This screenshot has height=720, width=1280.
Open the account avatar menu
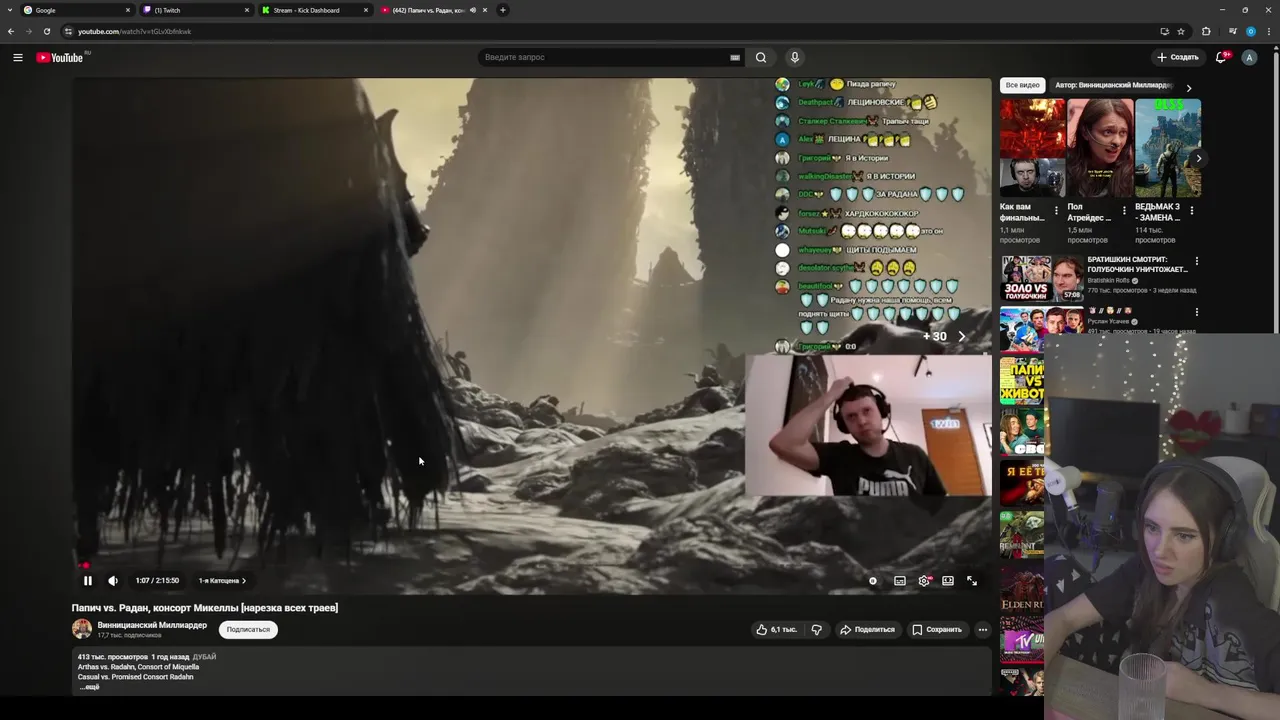(1249, 58)
